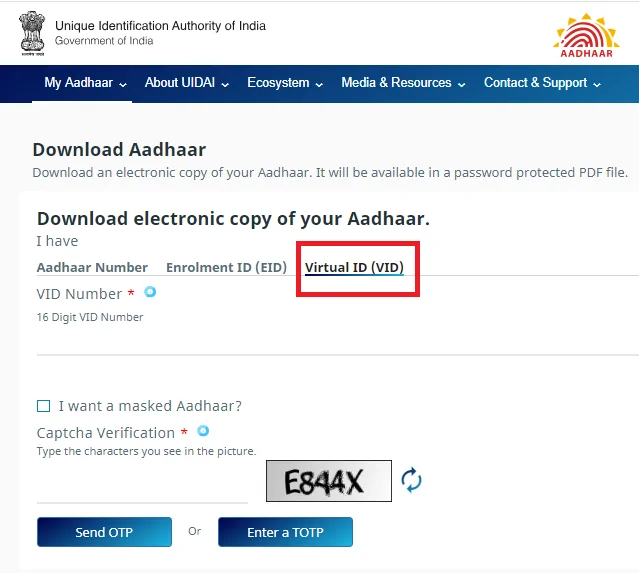Select the Virtual ID (VID) tab
This screenshot has height=573, width=639.
pos(354,267)
